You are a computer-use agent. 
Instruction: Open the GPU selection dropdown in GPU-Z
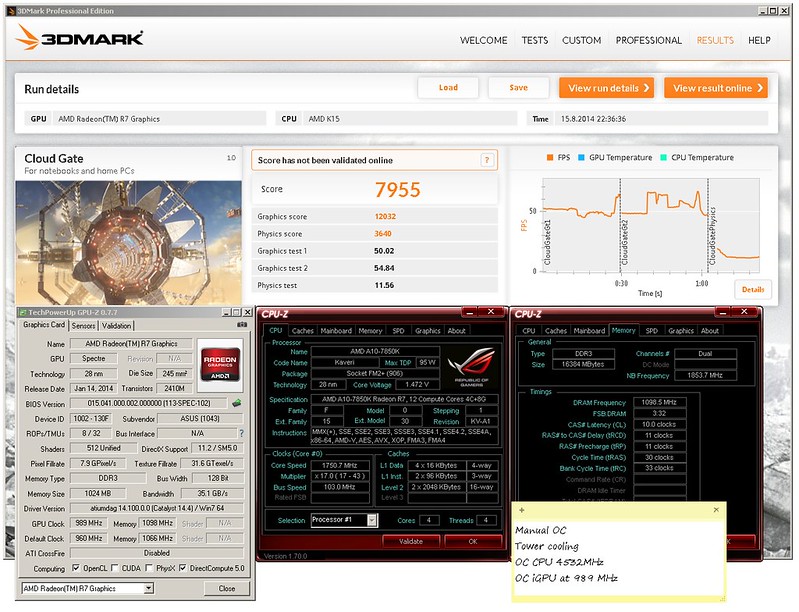point(148,589)
